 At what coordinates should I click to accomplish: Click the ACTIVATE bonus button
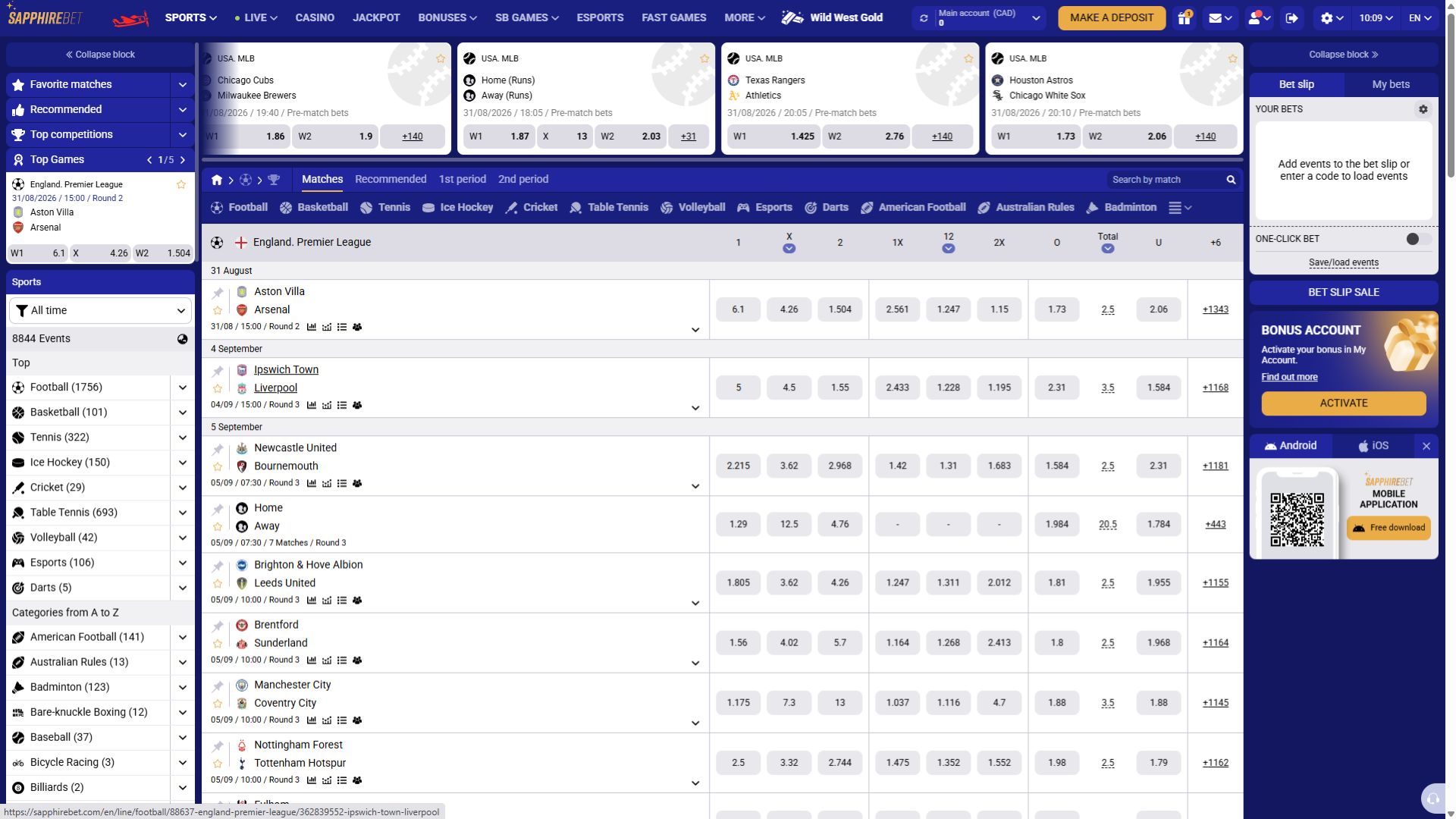1344,403
